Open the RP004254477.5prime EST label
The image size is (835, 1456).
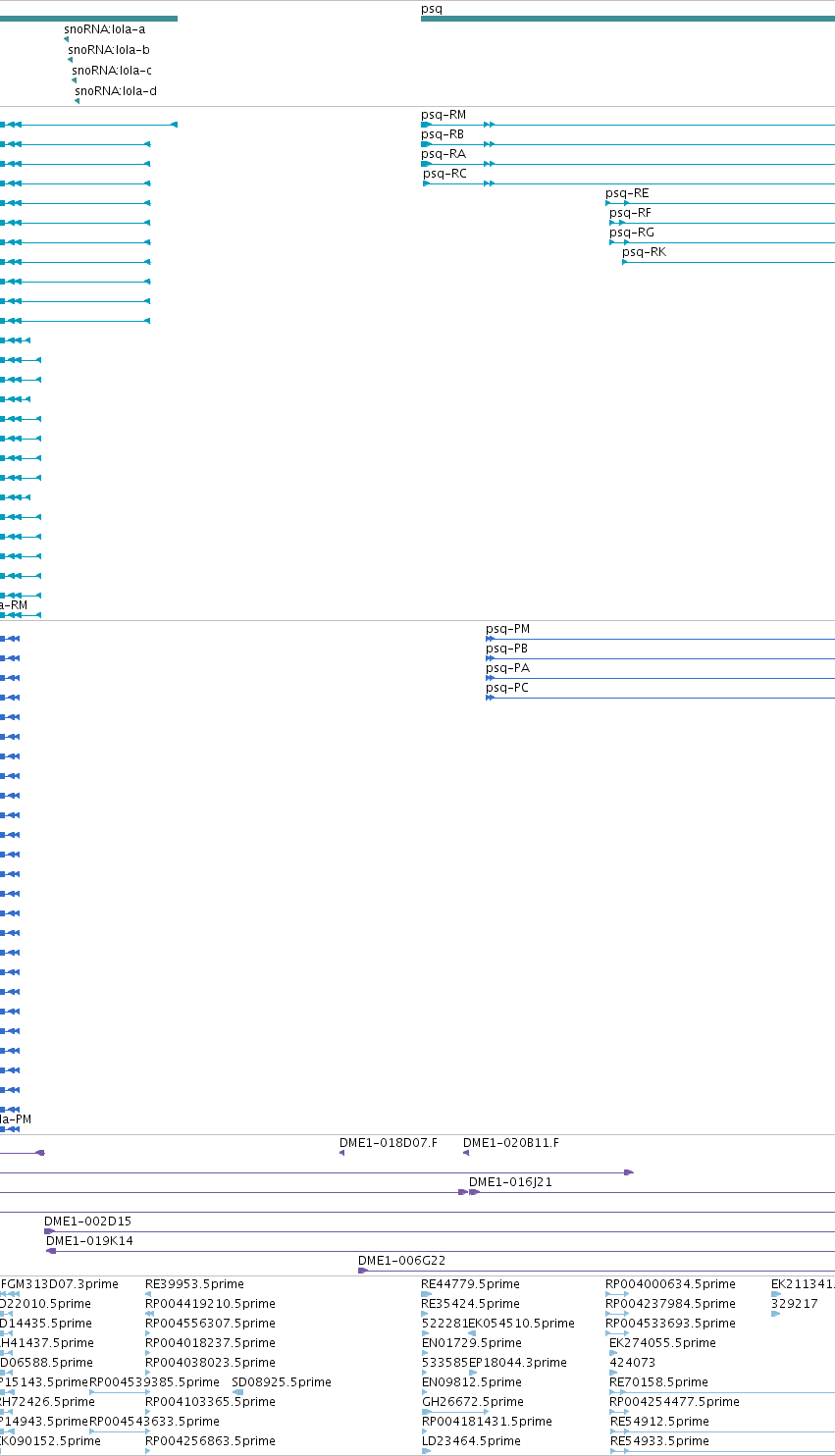[x=674, y=1402]
